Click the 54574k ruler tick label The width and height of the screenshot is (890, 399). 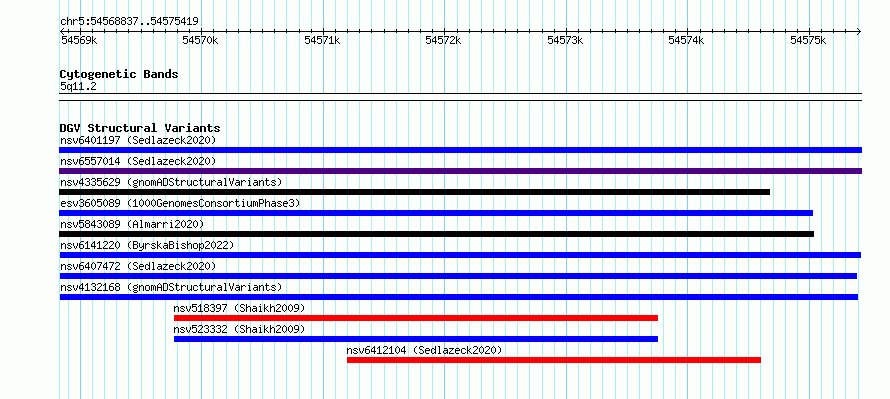(687, 40)
